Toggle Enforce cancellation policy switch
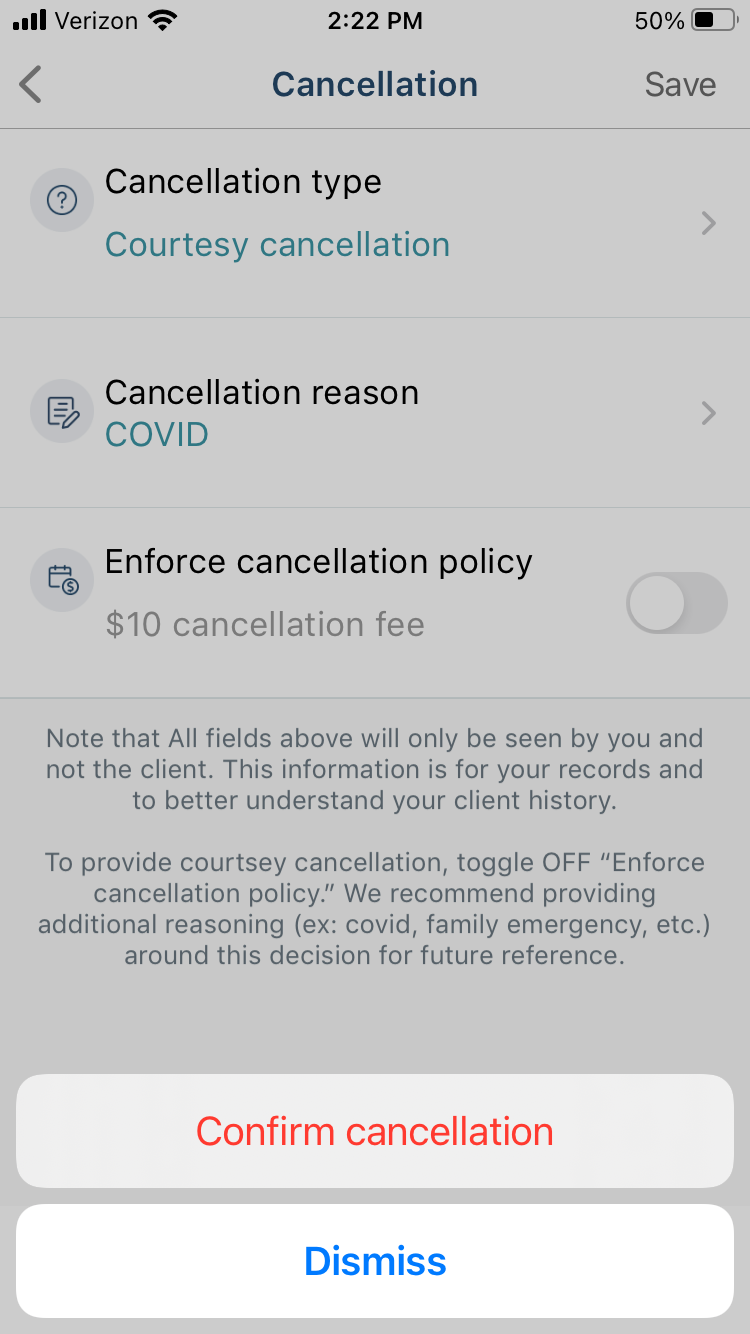Image resolution: width=750 pixels, height=1334 pixels. [x=677, y=603]
